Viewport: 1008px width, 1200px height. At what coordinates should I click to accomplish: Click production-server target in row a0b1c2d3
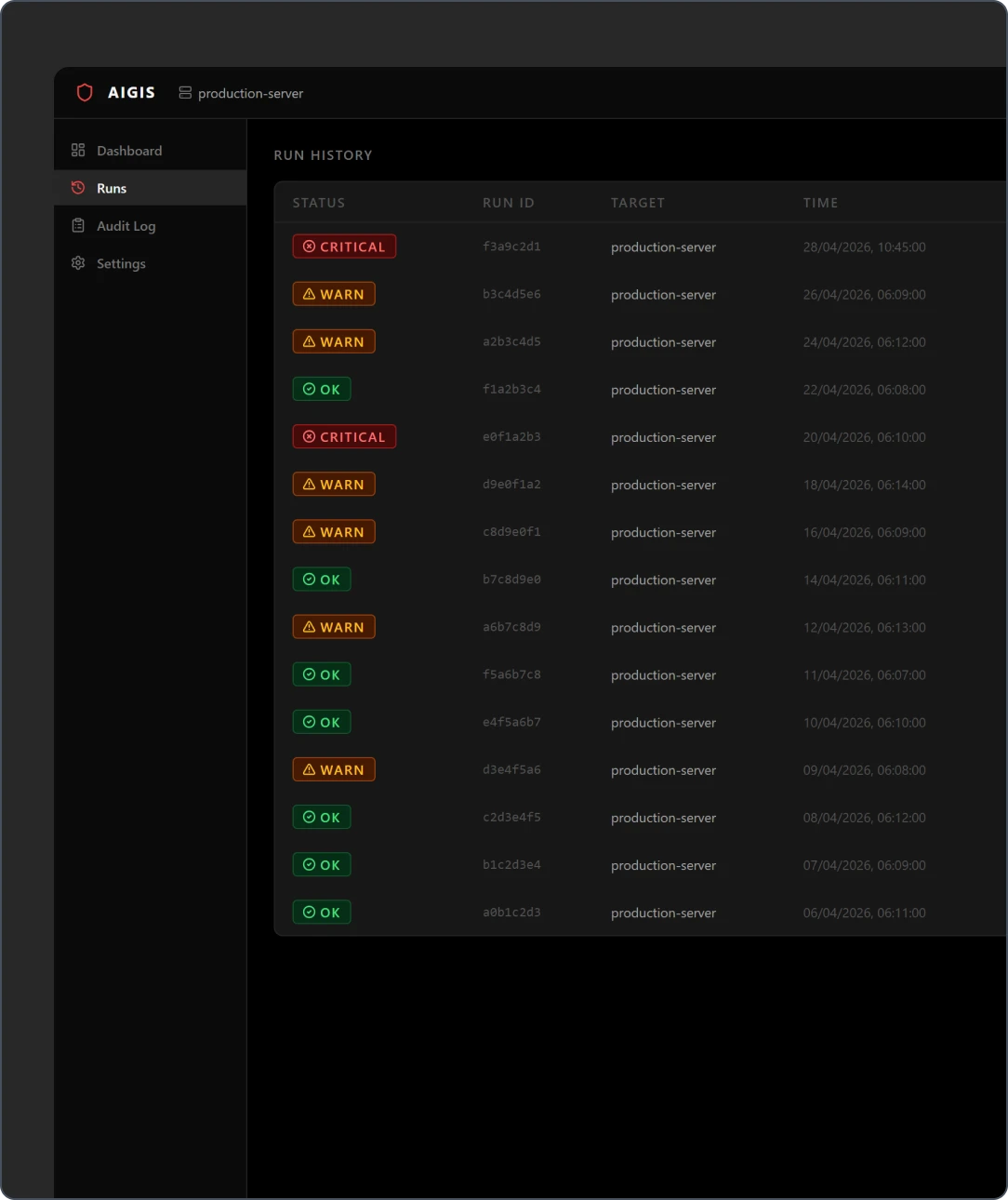[663, 913]
